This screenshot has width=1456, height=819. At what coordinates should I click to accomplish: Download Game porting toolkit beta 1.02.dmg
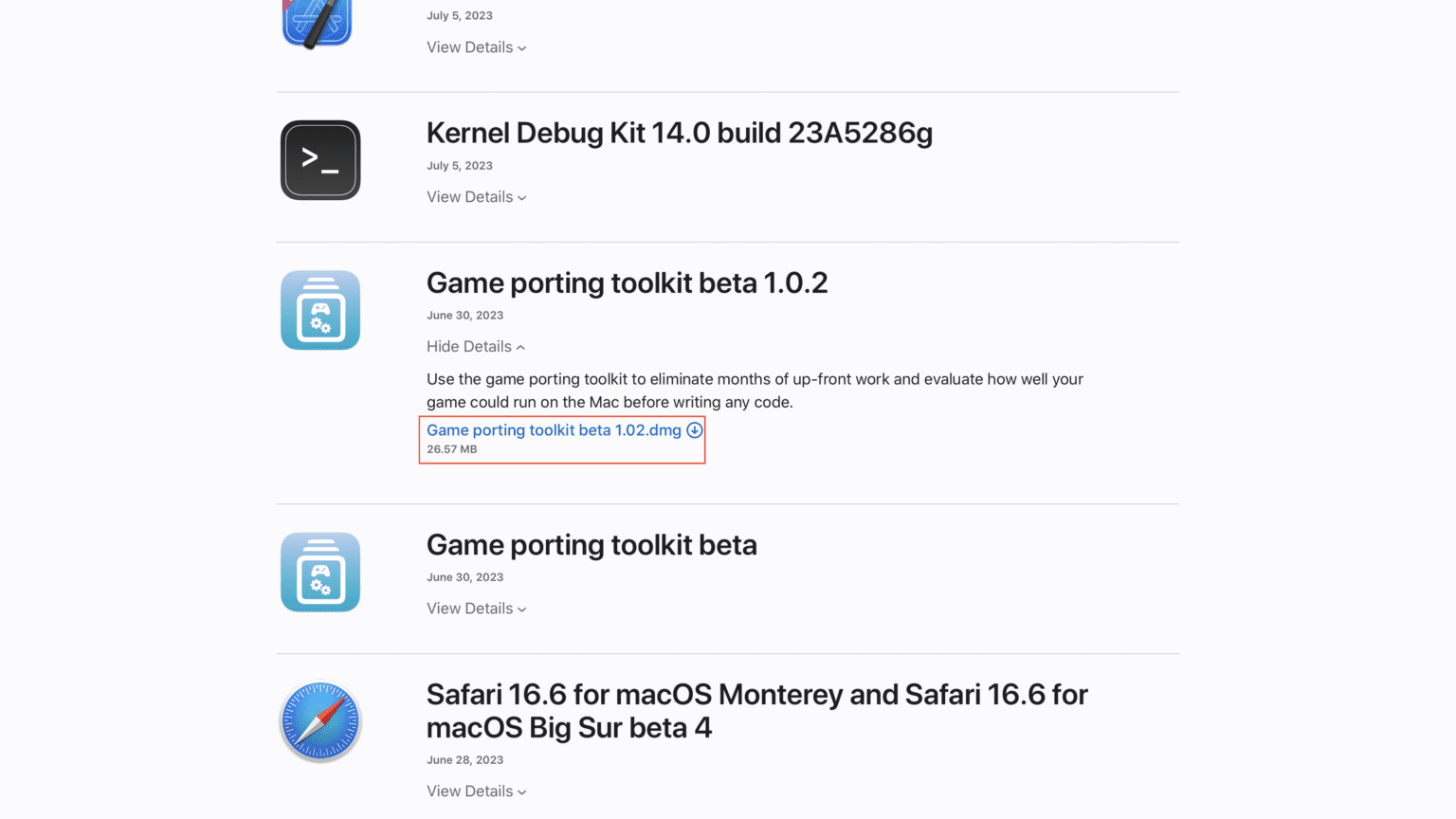554,429
